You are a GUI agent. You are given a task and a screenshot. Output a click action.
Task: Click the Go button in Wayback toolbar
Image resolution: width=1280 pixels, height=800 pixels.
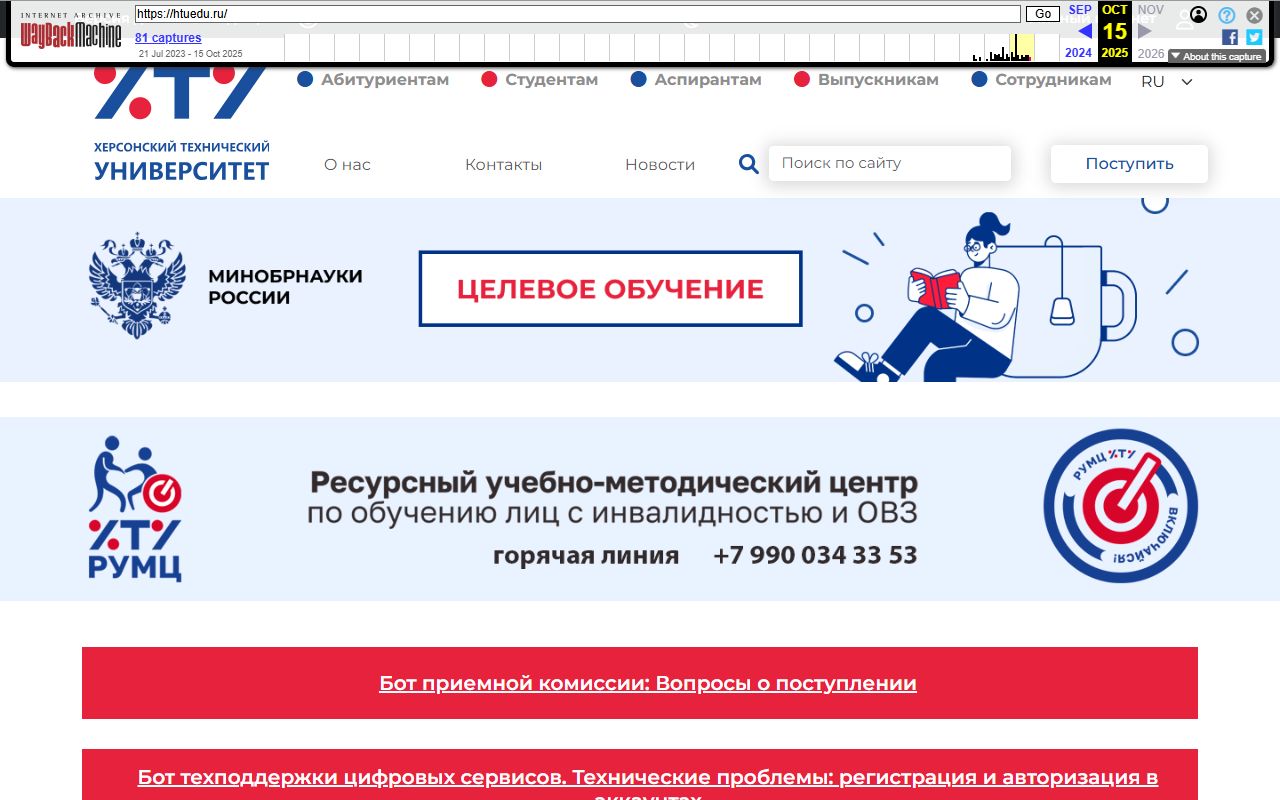[1043, 14]
